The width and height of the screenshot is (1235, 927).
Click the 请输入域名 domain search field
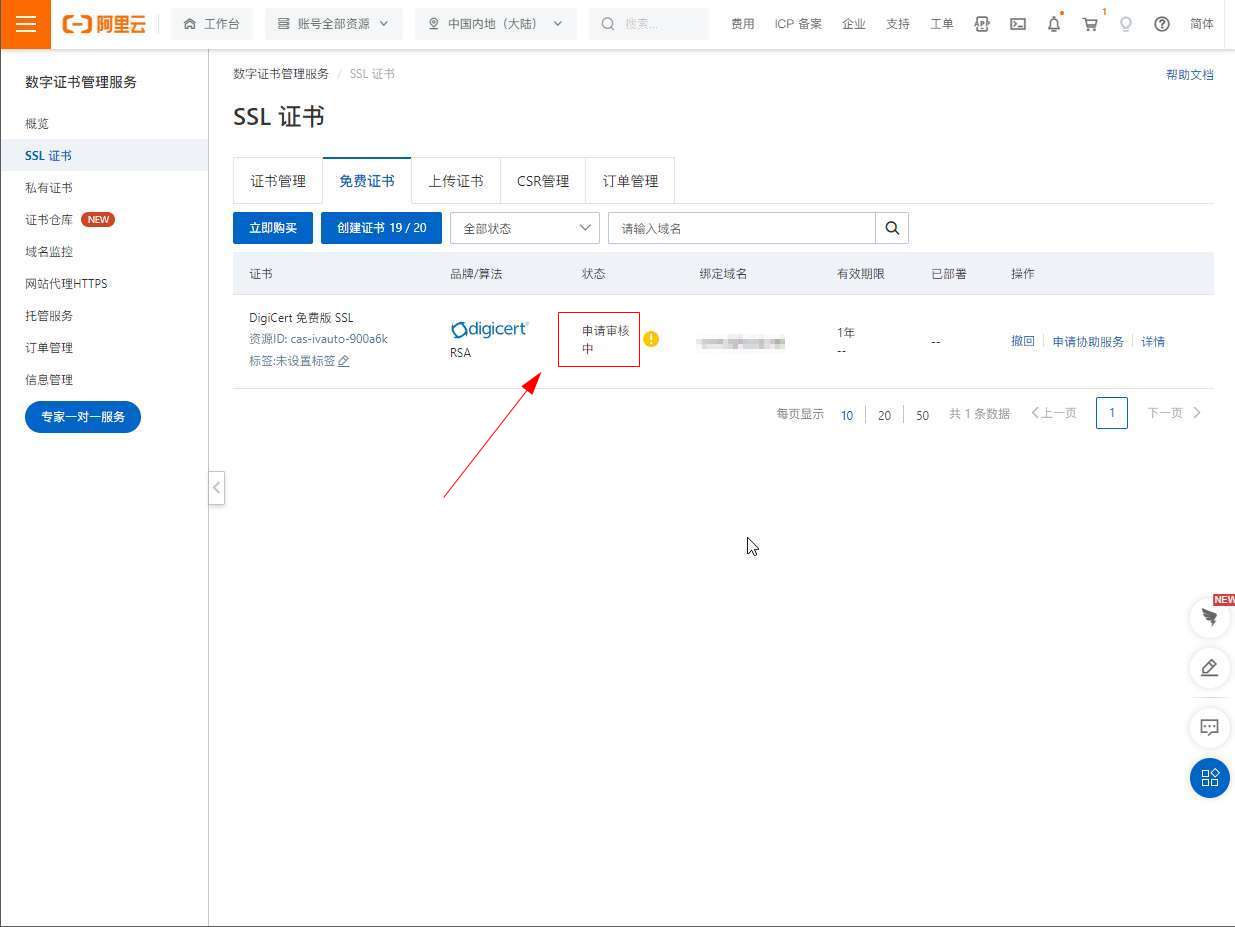pyautogui.click(x=741, y=228)
